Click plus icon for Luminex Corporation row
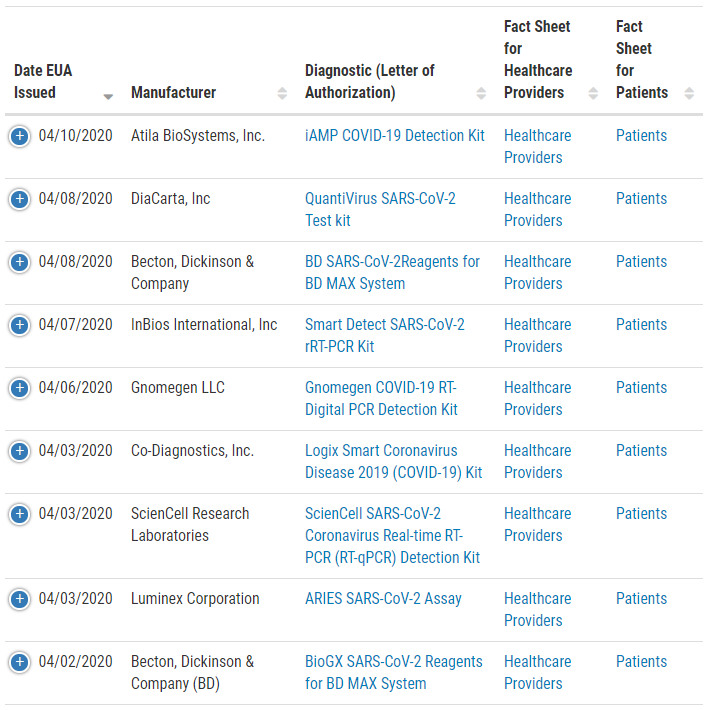This screenshot has height=710, width=709. click(19, 599)
